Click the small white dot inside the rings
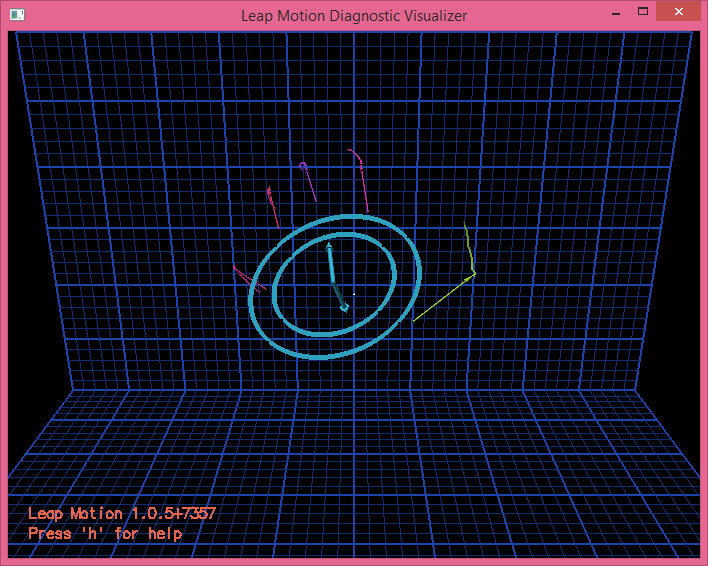The width and height of the screenshot is (708, 566). coord(354,294)
